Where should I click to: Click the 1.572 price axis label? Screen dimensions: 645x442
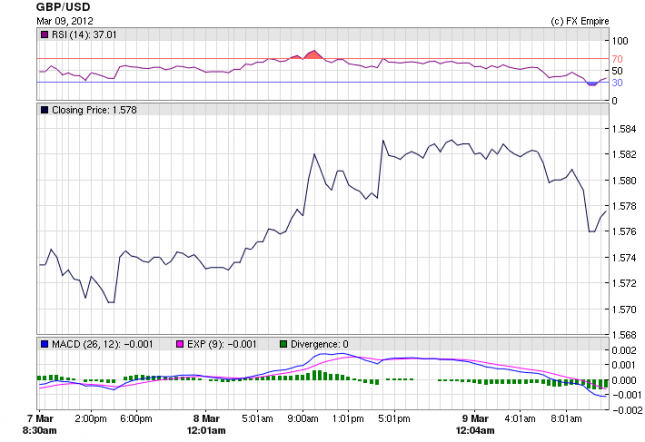pos(624,283)
